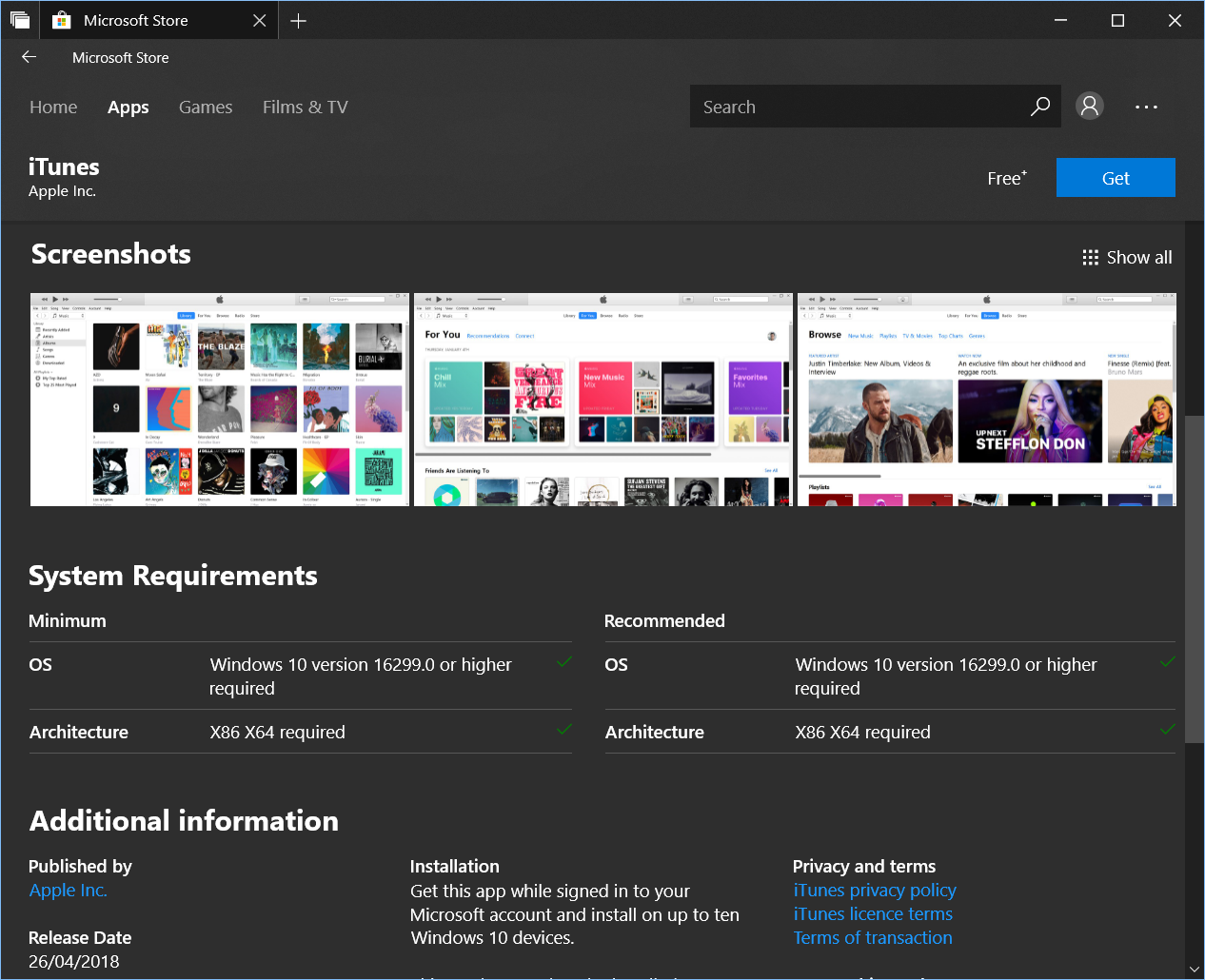Viewport: 1205px width, 980px height.
Task: Click the Privacy and terms heading
Action: point(864,867)
